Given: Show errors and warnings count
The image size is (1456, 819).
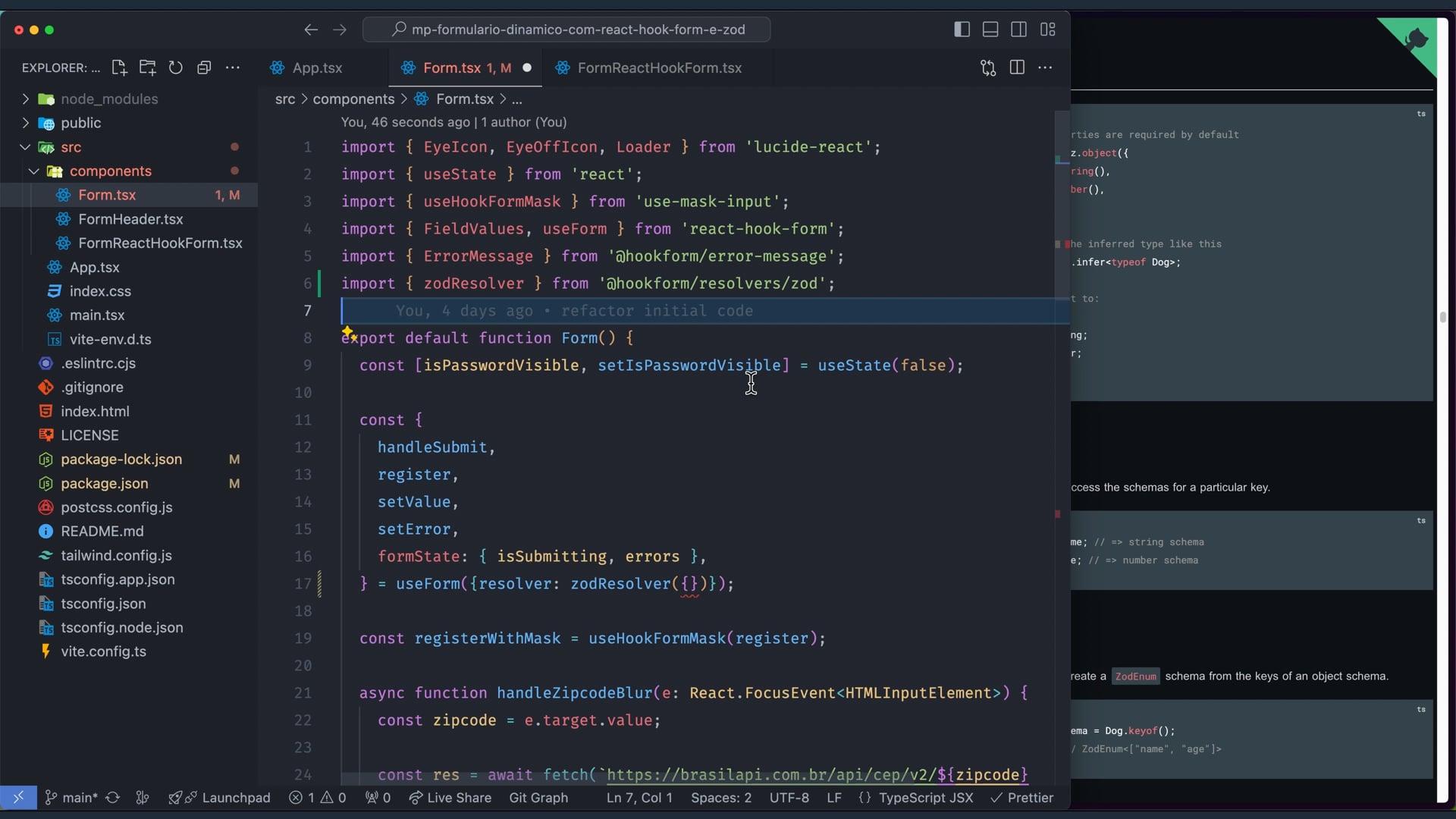Looking at the screenshot, I should tap(317, 798).
